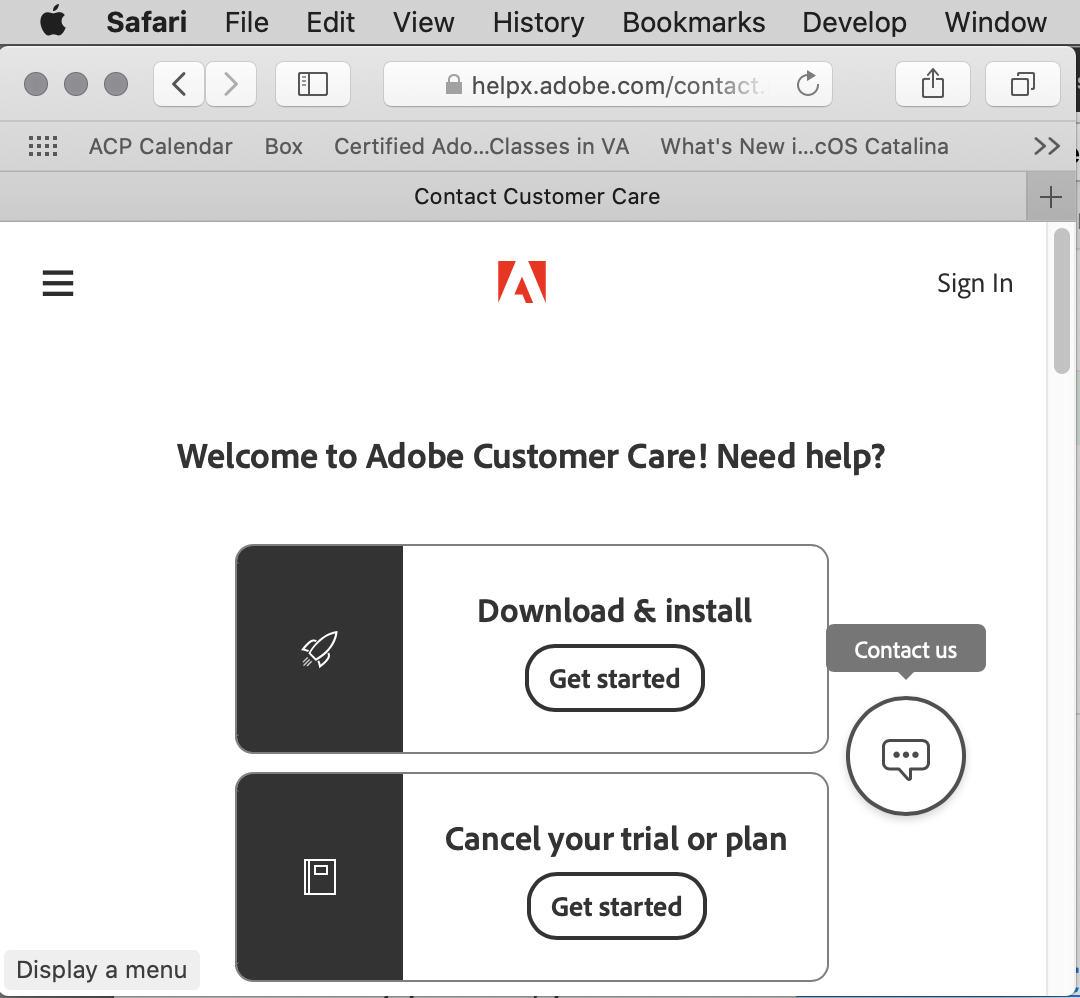
Task: Open the Develop menu
Action: tap(854, 22)
